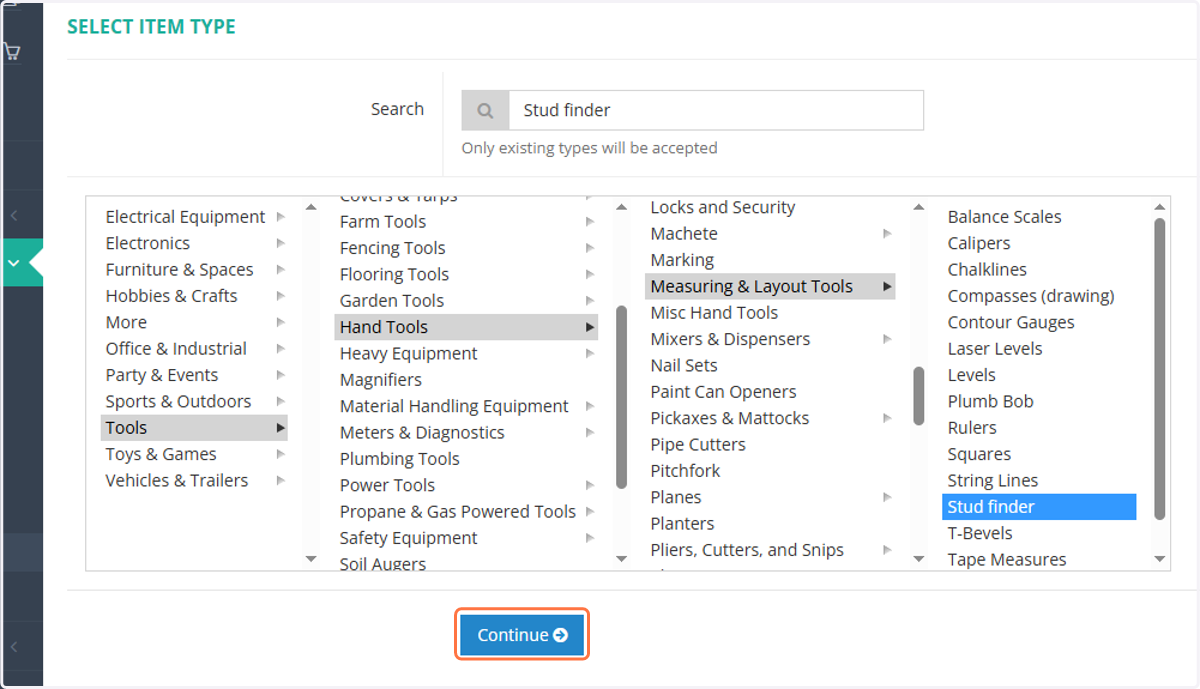Select Furniture & Spaces category
The height and width of the screenshot is (689, 1200).
pos(179,270)
